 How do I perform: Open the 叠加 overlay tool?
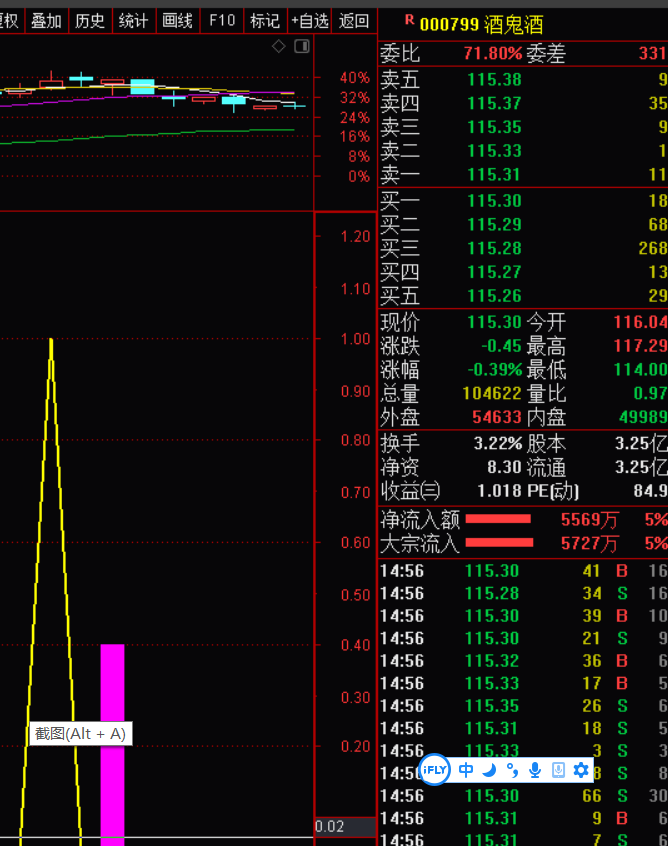coord(46,21)
